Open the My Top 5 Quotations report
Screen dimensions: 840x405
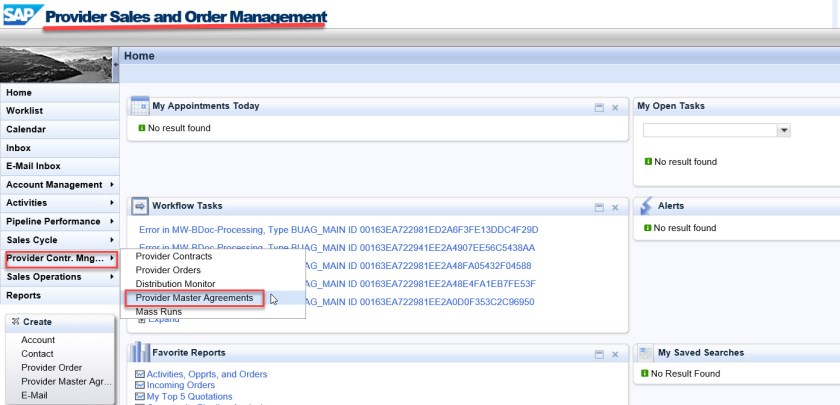190,396
